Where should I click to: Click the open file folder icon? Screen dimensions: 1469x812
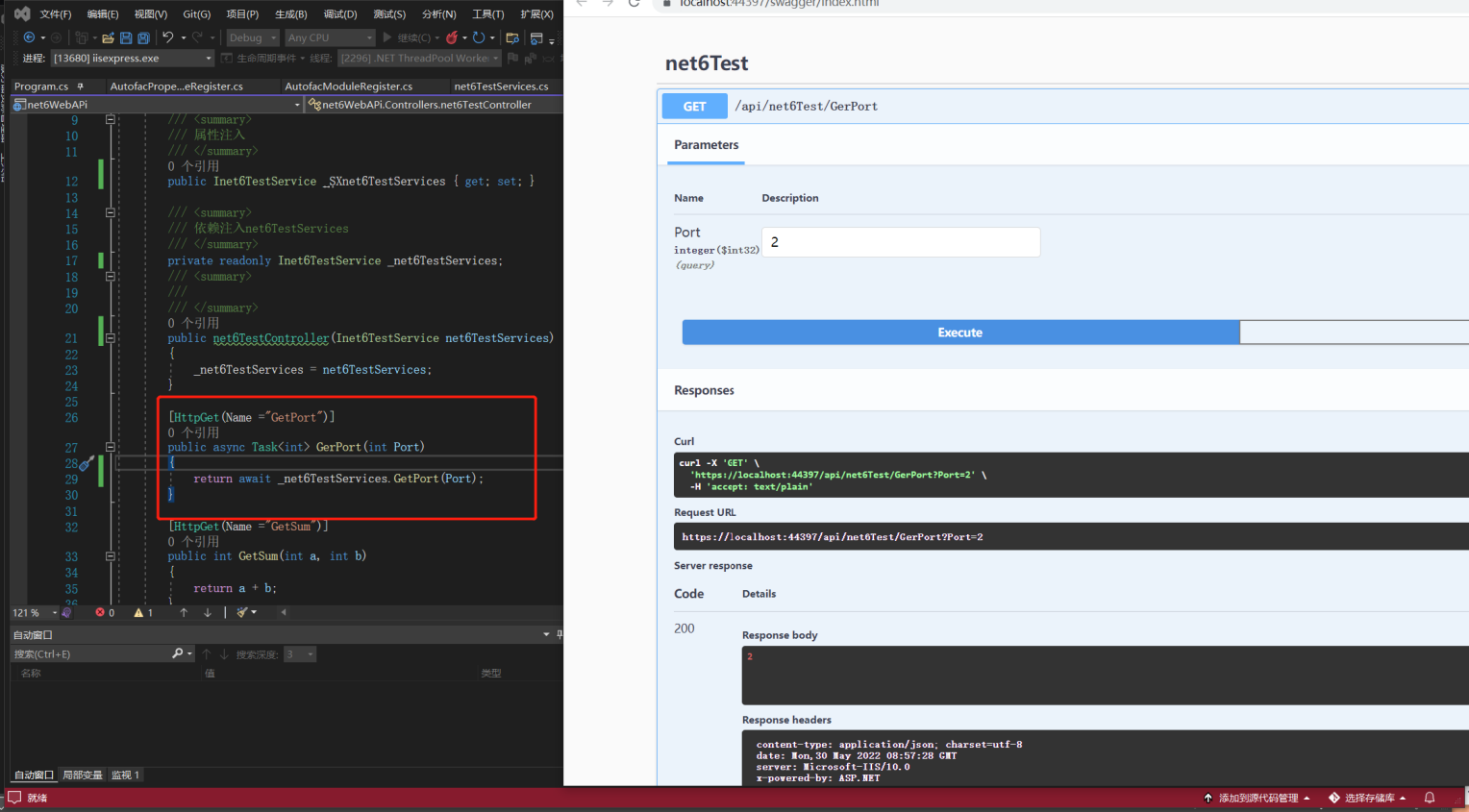click(108, 37)
